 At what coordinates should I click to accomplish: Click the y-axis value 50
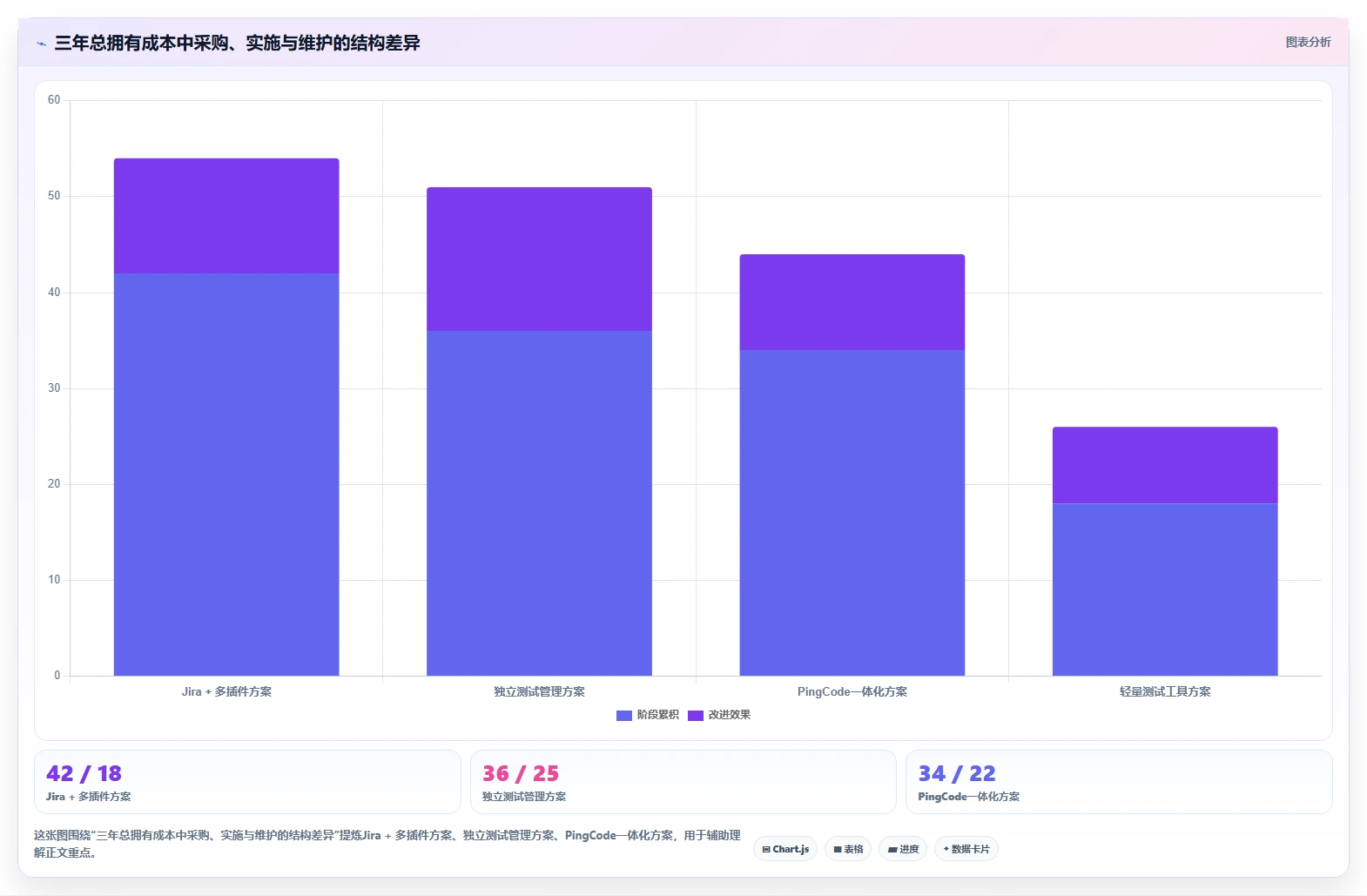click(54, 196)
